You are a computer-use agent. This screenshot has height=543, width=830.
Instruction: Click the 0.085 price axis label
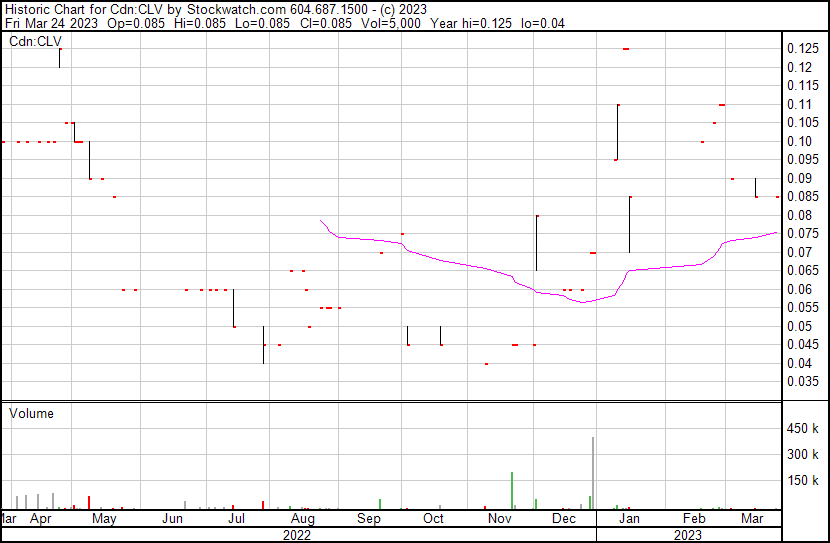802,197
